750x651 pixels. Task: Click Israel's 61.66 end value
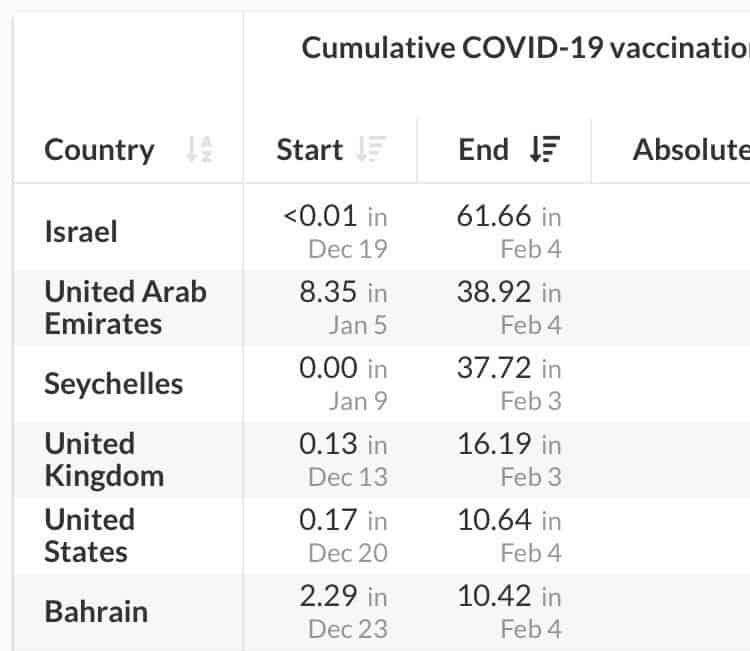click(494, 216)
